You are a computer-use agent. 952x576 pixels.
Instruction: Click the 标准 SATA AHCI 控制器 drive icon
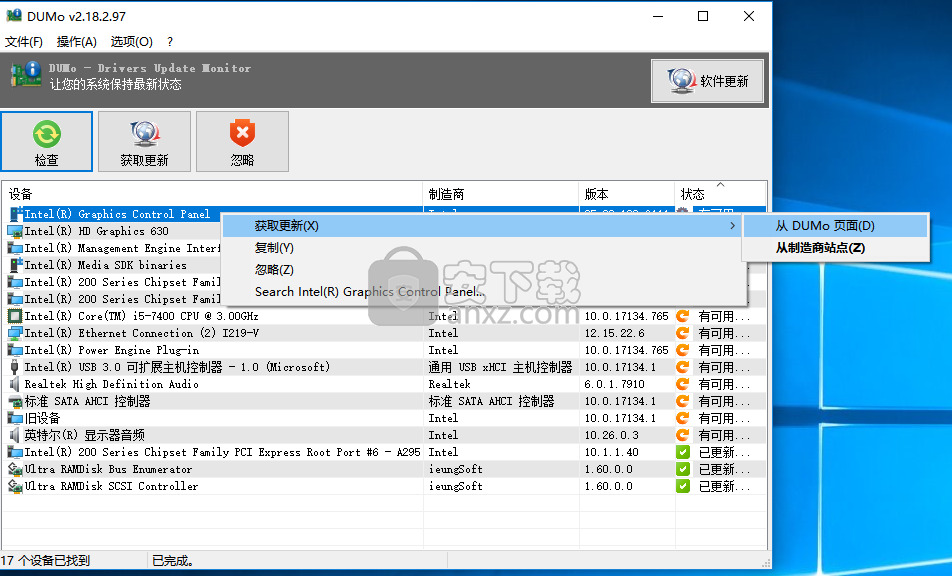coord(15,401)
